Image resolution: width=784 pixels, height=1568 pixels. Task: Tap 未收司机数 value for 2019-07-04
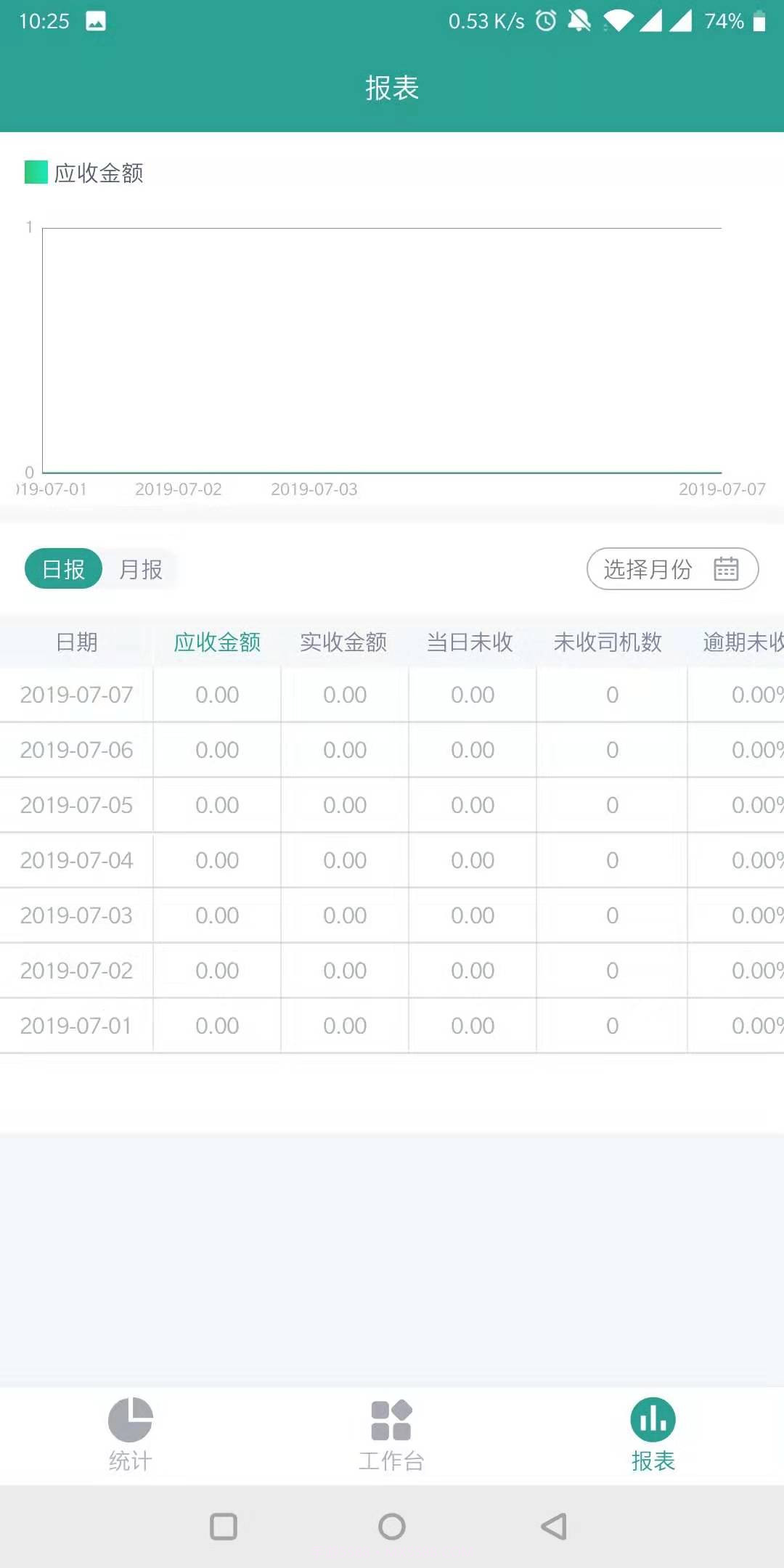click(613, 860)
